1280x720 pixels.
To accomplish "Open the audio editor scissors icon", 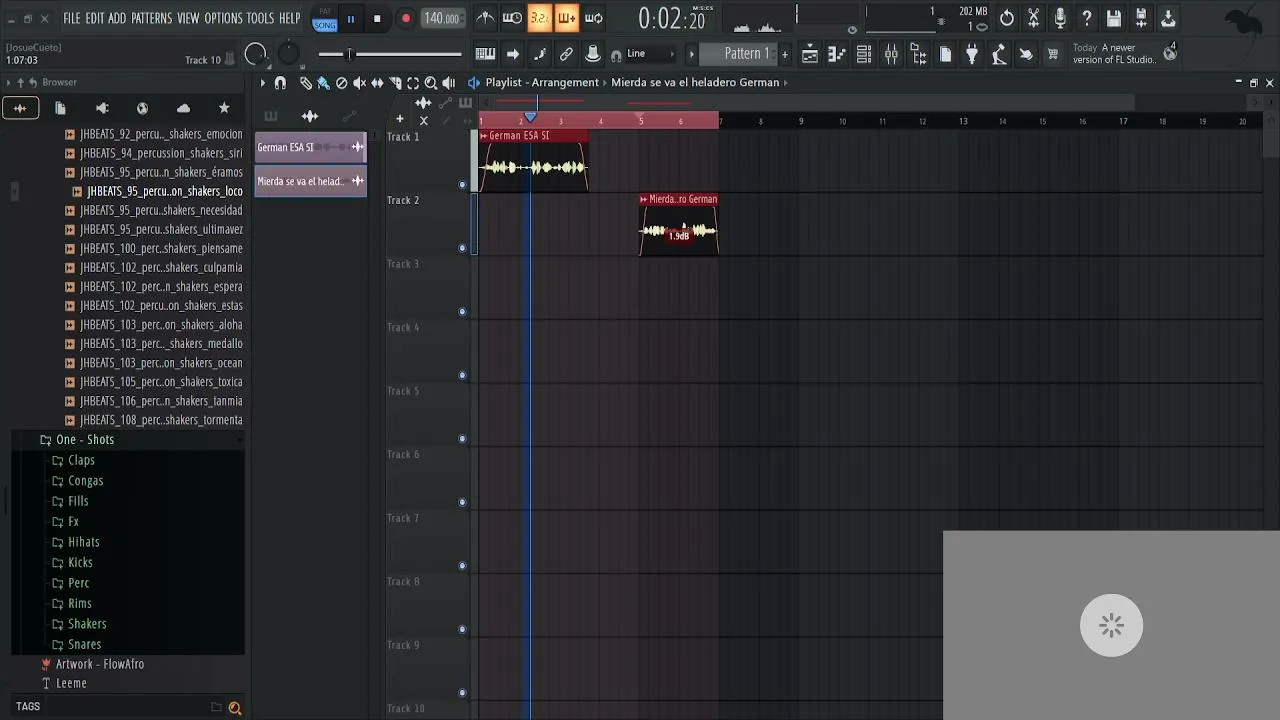I will click(x=1034, y=18).
